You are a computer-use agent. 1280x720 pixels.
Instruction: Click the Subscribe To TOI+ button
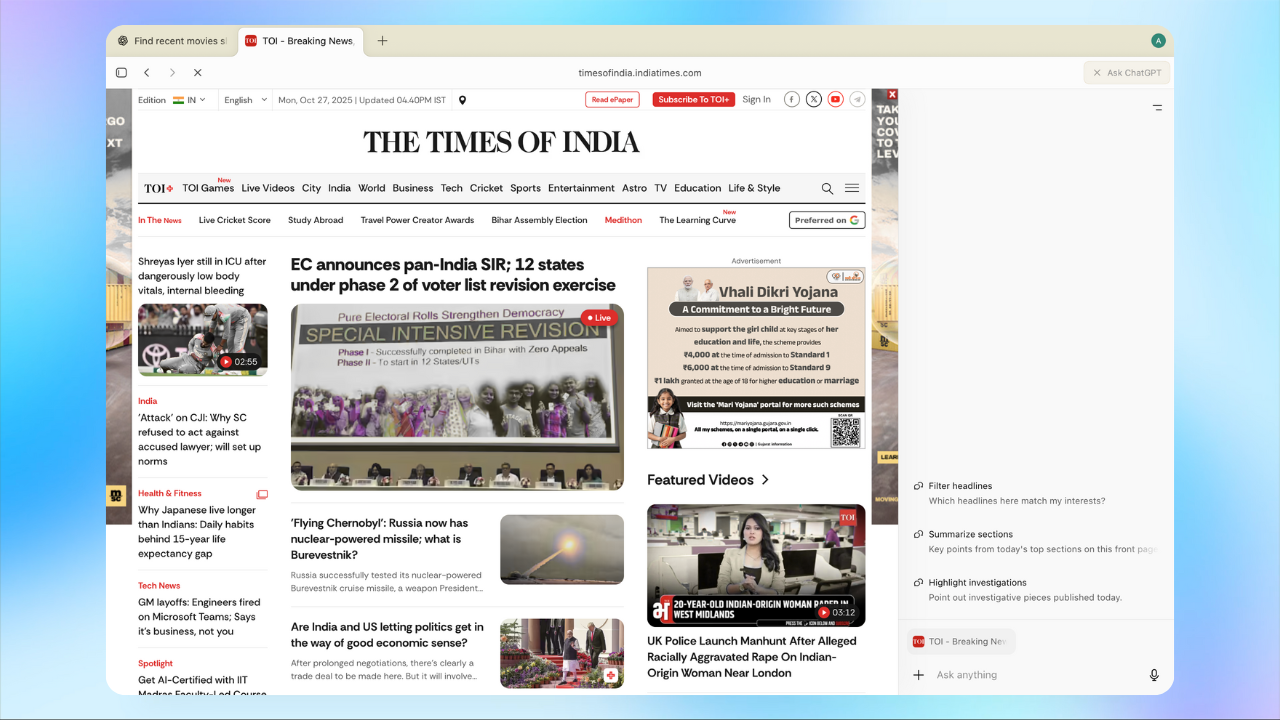(x=693, y=100)
